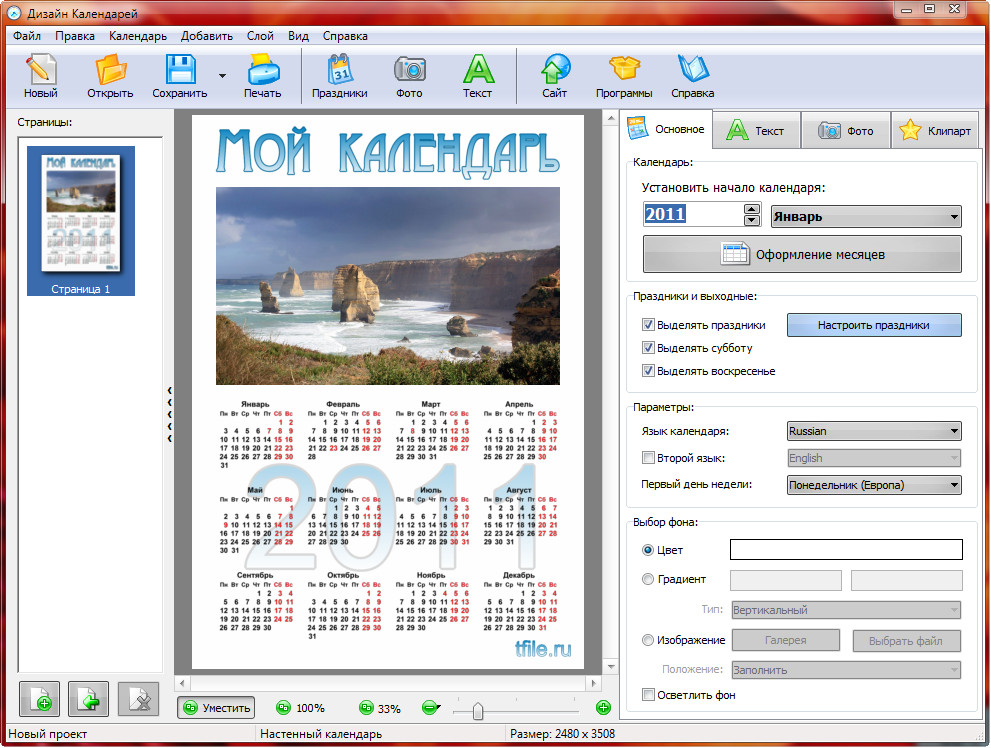Select the Градиент background radio button
Viewport: 991px width, 748px height.
pos(648,579)
